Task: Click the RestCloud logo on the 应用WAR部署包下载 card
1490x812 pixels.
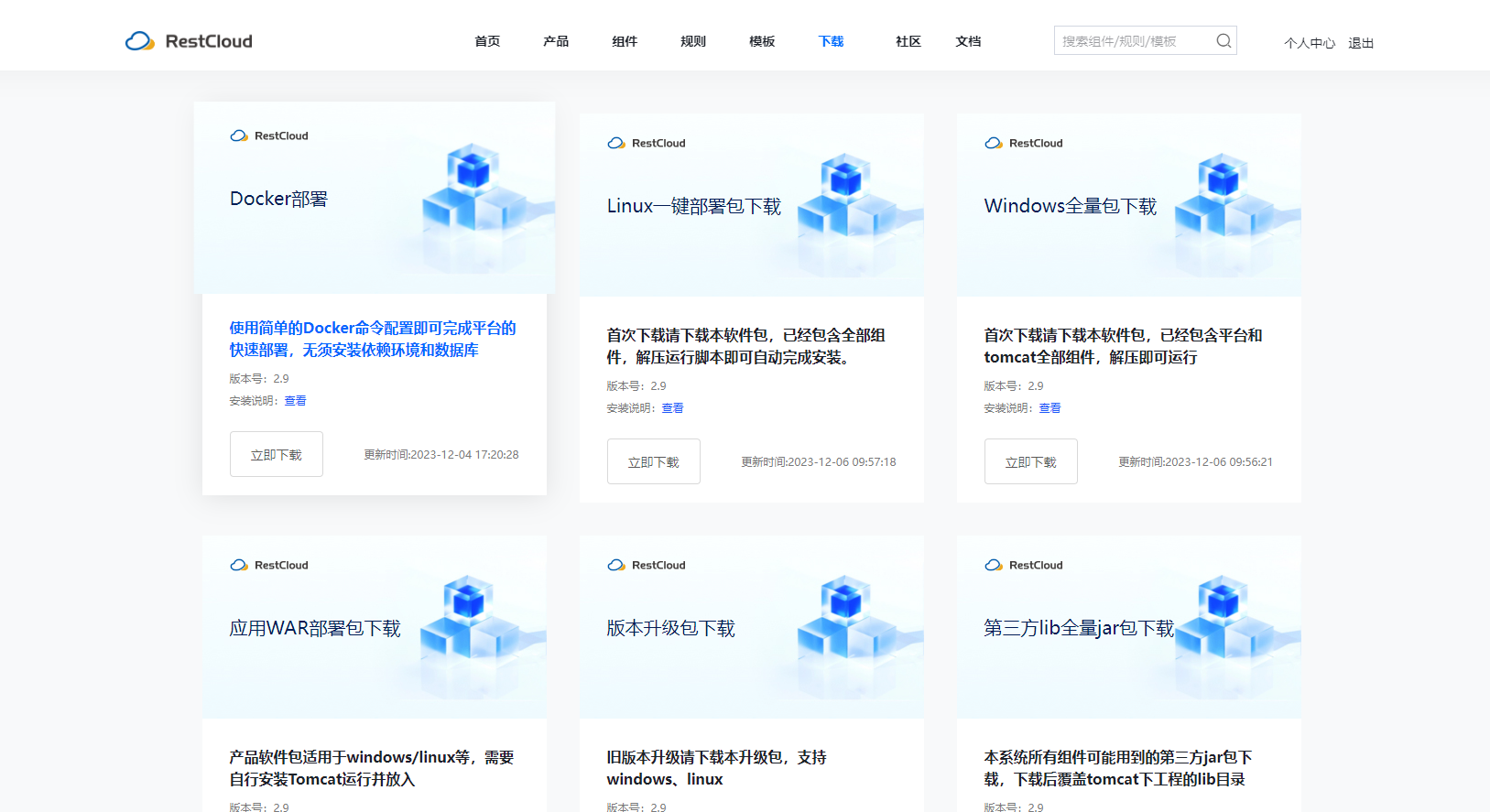Action: coord(269,565)
